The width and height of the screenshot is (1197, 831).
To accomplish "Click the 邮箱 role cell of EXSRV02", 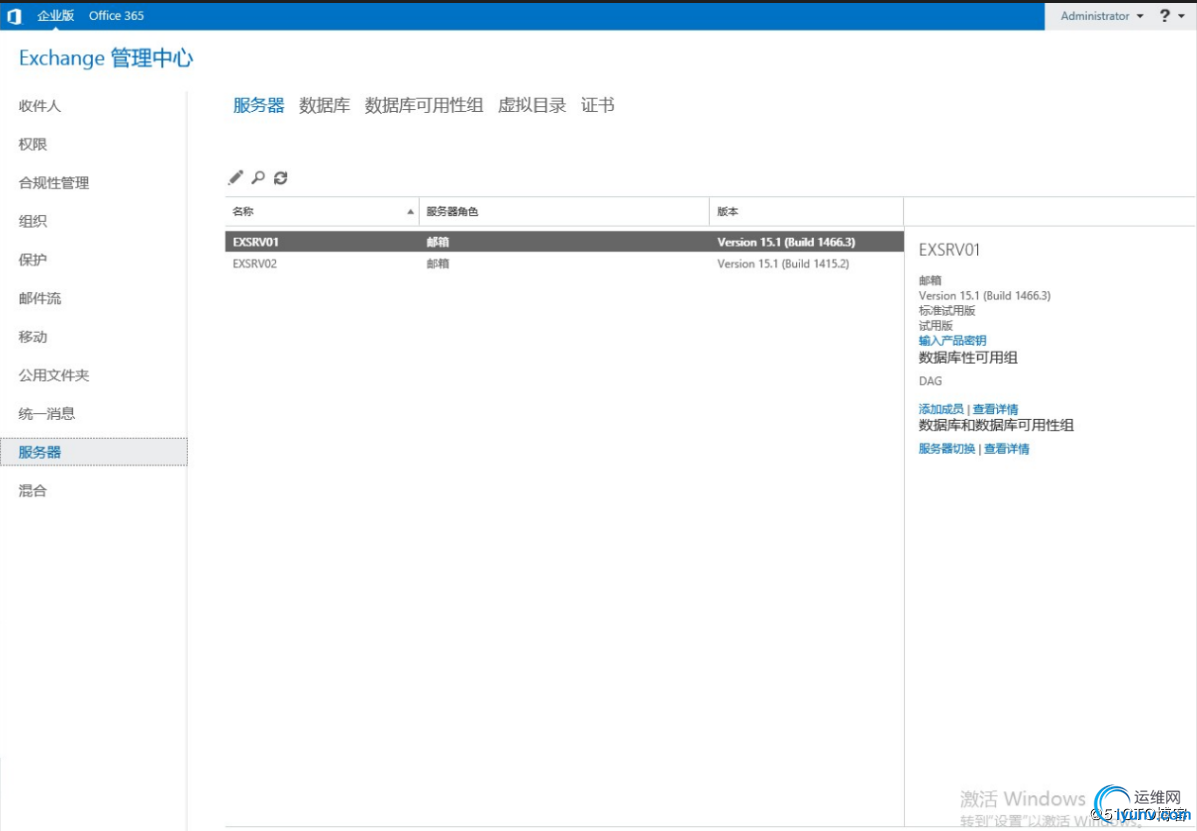I will coord(438,264).
